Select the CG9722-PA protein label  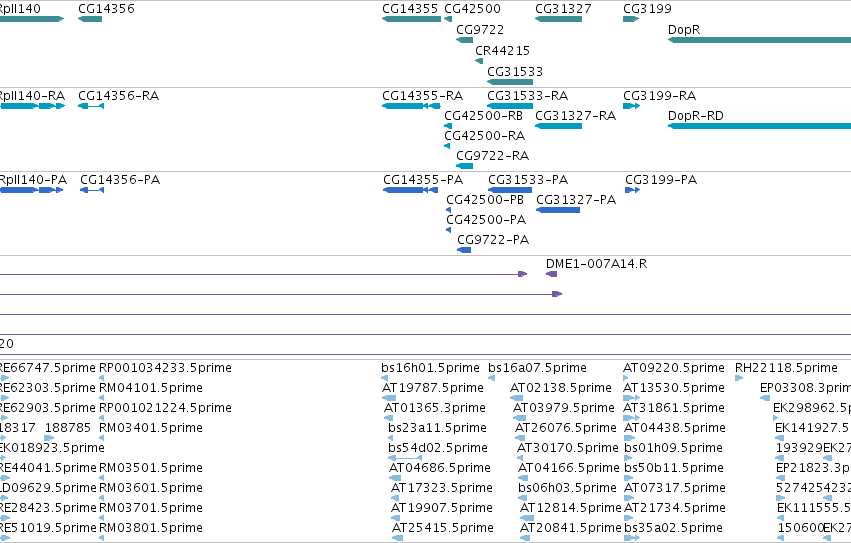coord(493,240)
